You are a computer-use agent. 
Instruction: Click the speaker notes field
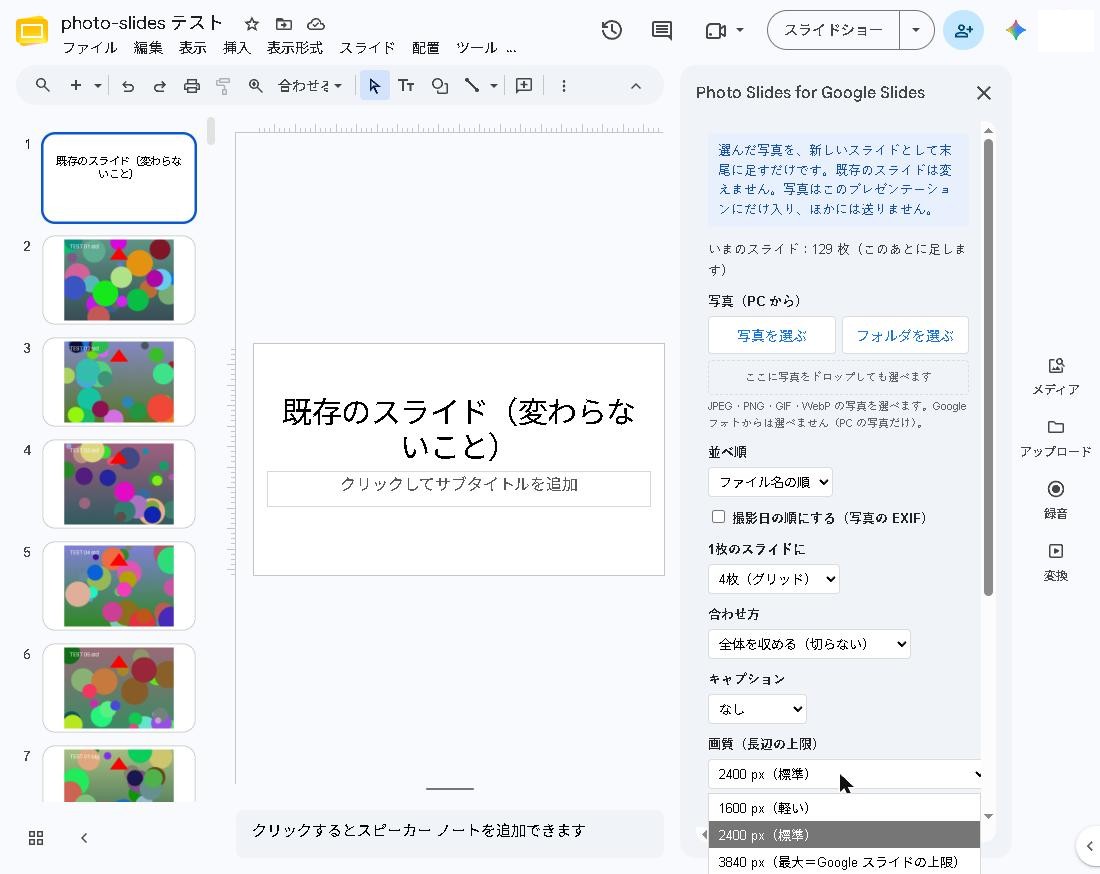pyautogui.click(x=450, y=831)
